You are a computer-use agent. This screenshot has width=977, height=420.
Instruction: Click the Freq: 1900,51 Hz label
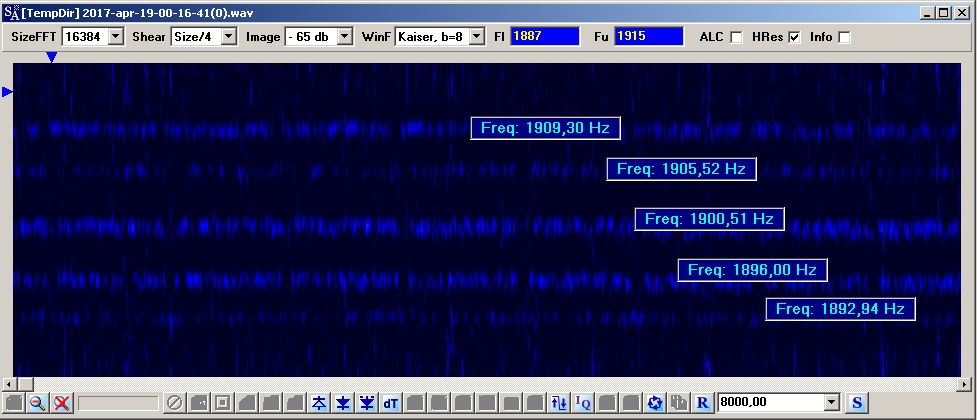coord(709,219)
